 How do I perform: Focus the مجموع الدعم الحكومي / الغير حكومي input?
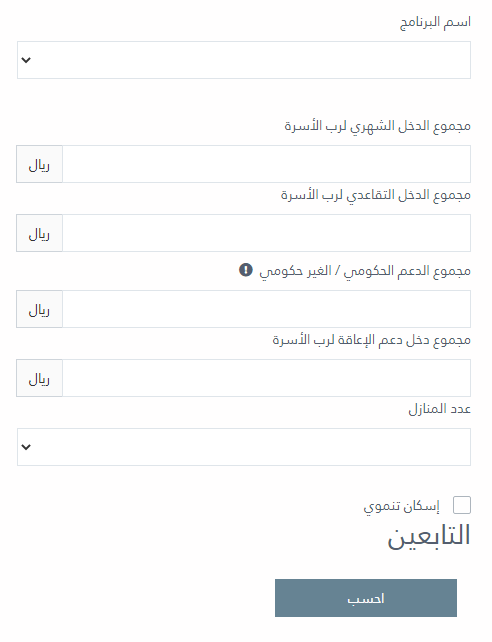[x=266, y=309]
